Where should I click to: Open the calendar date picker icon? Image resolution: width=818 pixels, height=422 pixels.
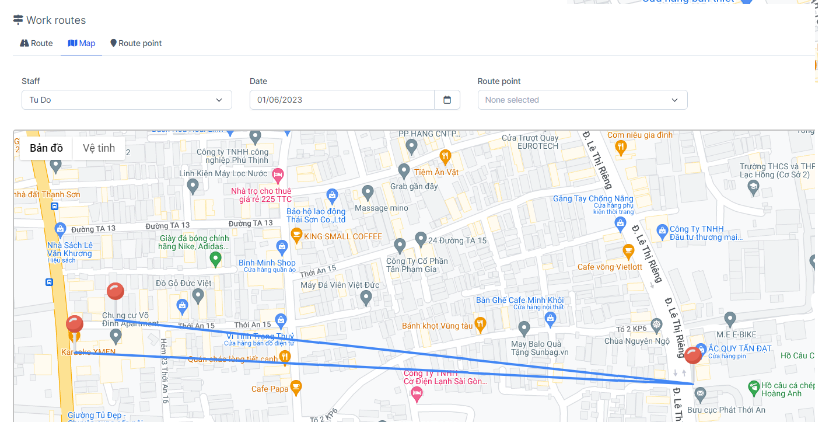coord(447,100)
